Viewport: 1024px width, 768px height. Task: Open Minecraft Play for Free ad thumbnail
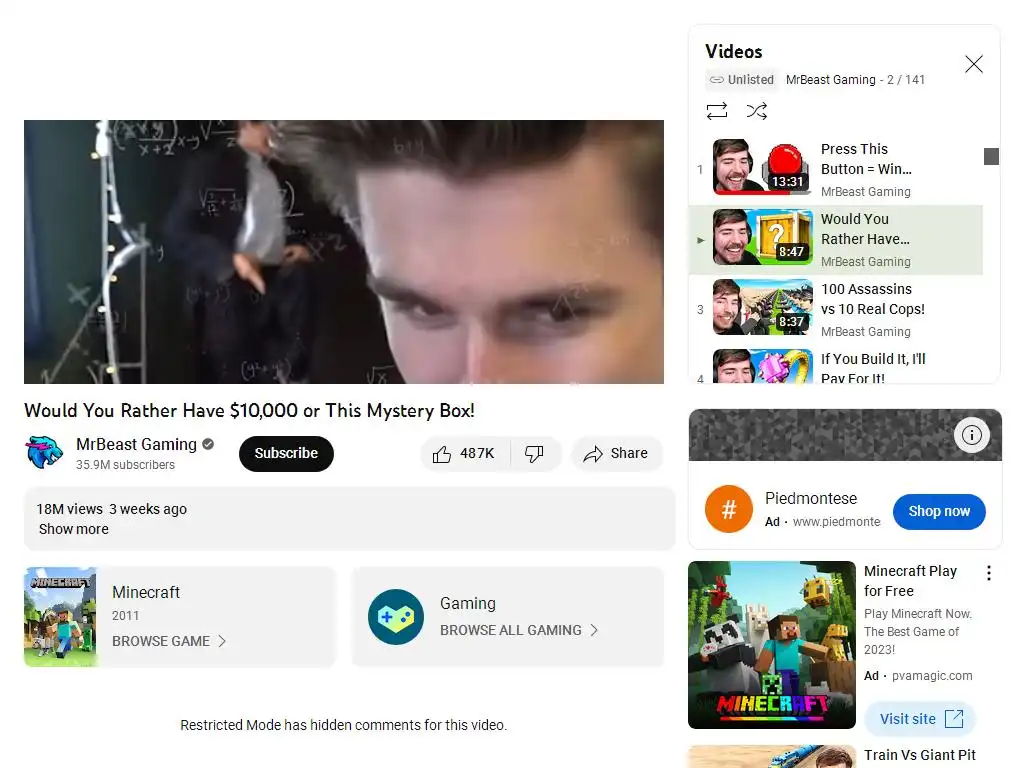[x=772, y=645]
